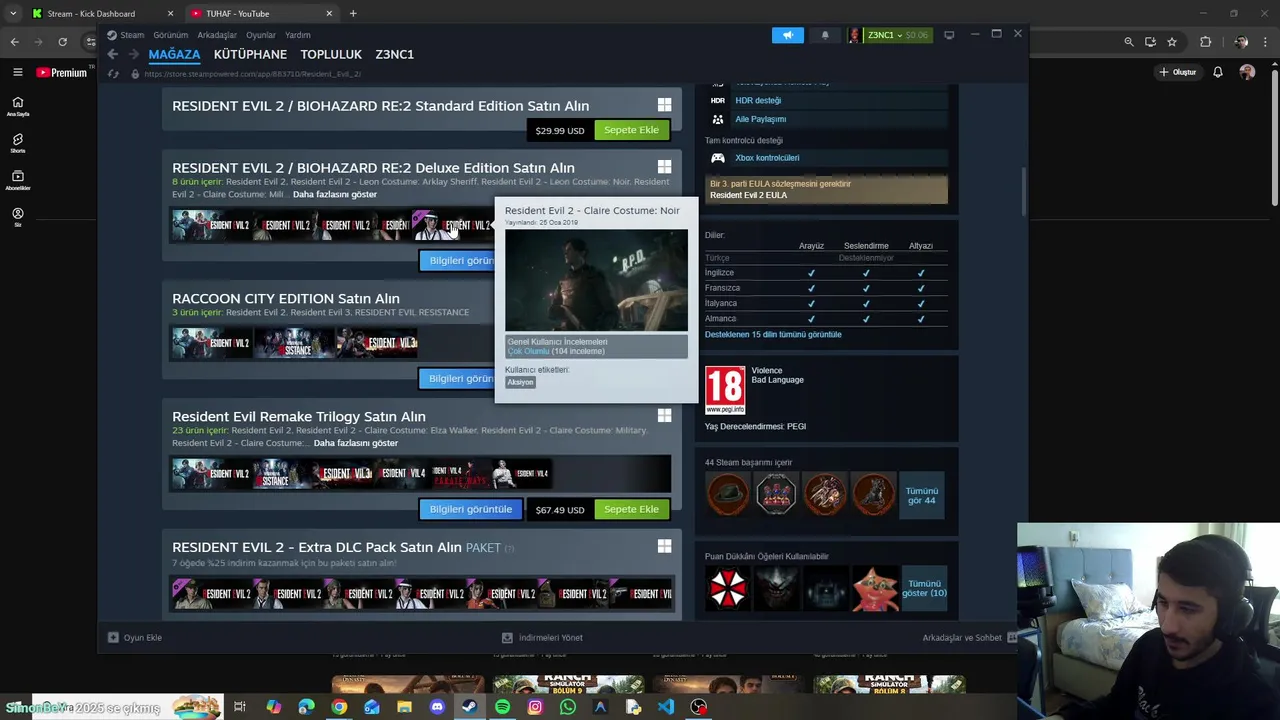Open Steam menu in menu bar
This screenshot has width=1280, height=720.
click(132, 35)
